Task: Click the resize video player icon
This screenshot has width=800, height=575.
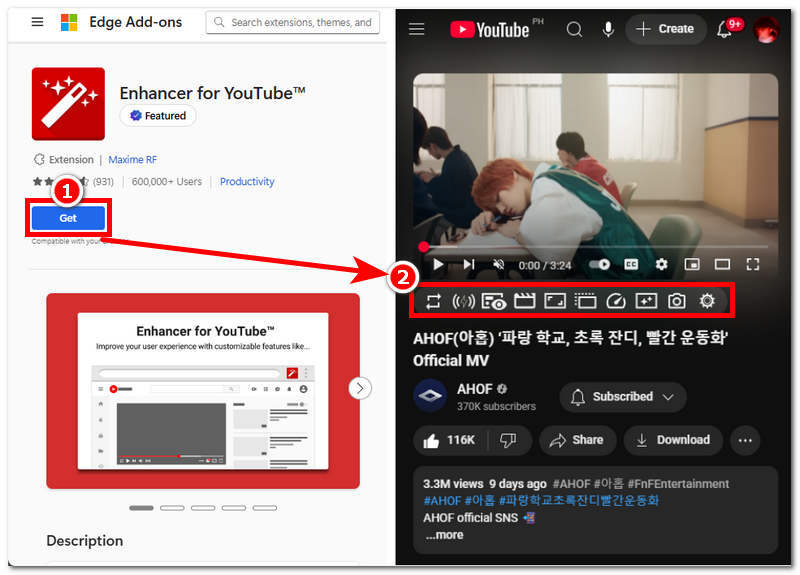Action: tap(555, 301)
